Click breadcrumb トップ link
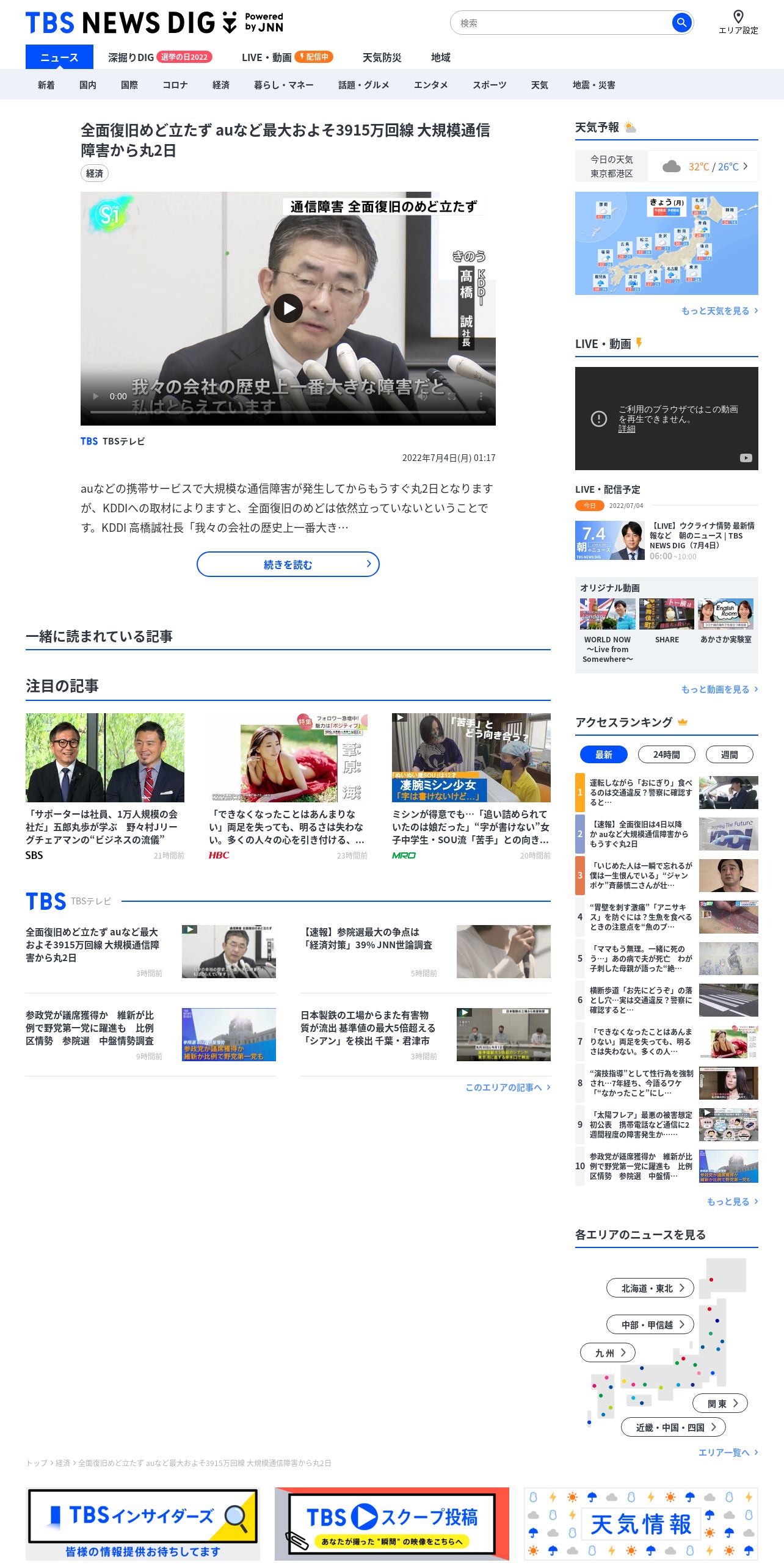 pos(37,1463)
